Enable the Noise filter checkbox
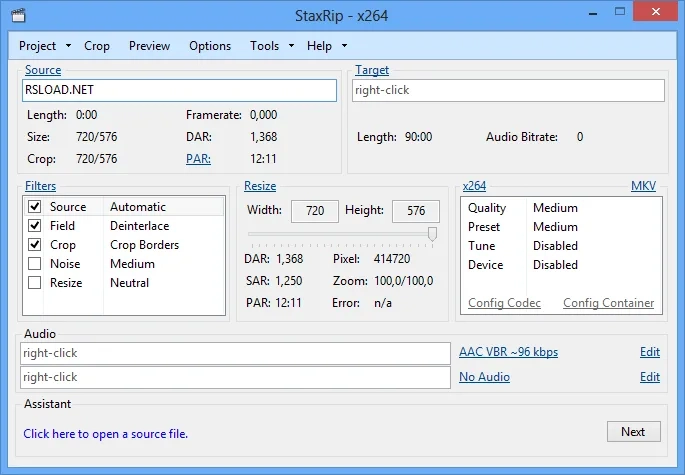 pos(35,264)
